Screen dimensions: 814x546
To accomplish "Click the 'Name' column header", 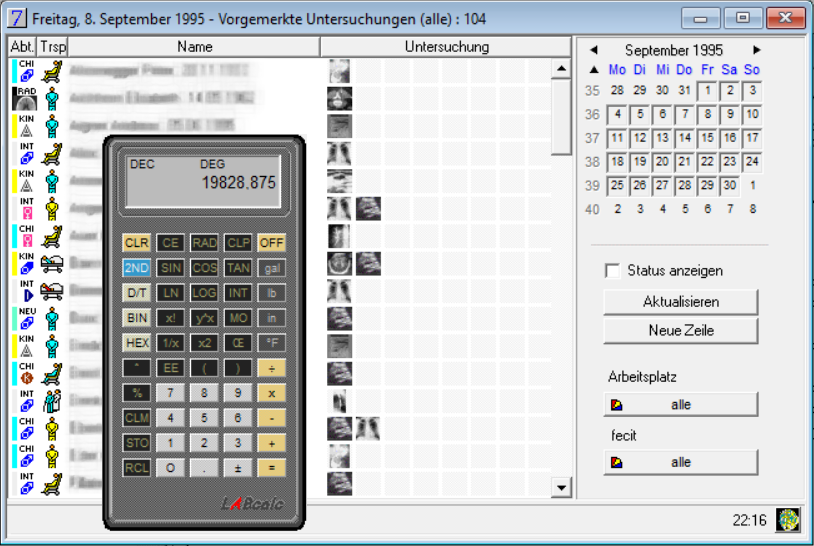I will pos(194,47).
